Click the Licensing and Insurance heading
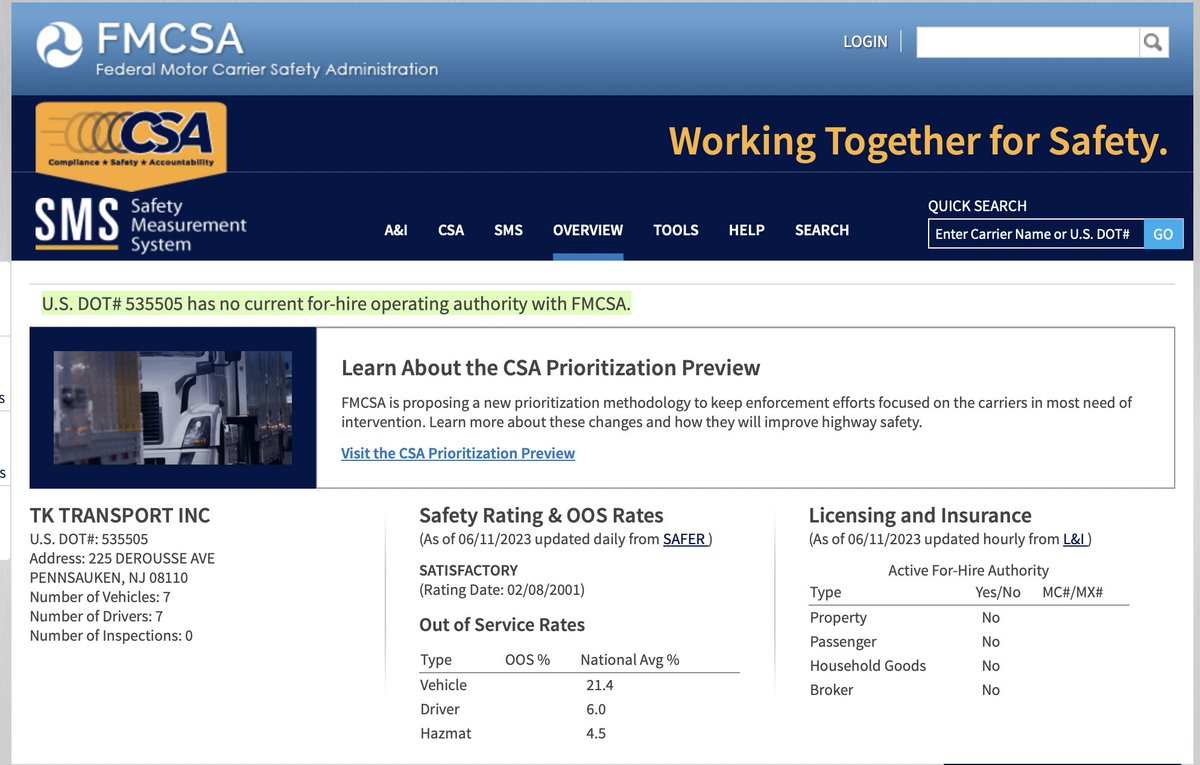This screenshot has height=765, width=1200. click(x=920, y=516)
